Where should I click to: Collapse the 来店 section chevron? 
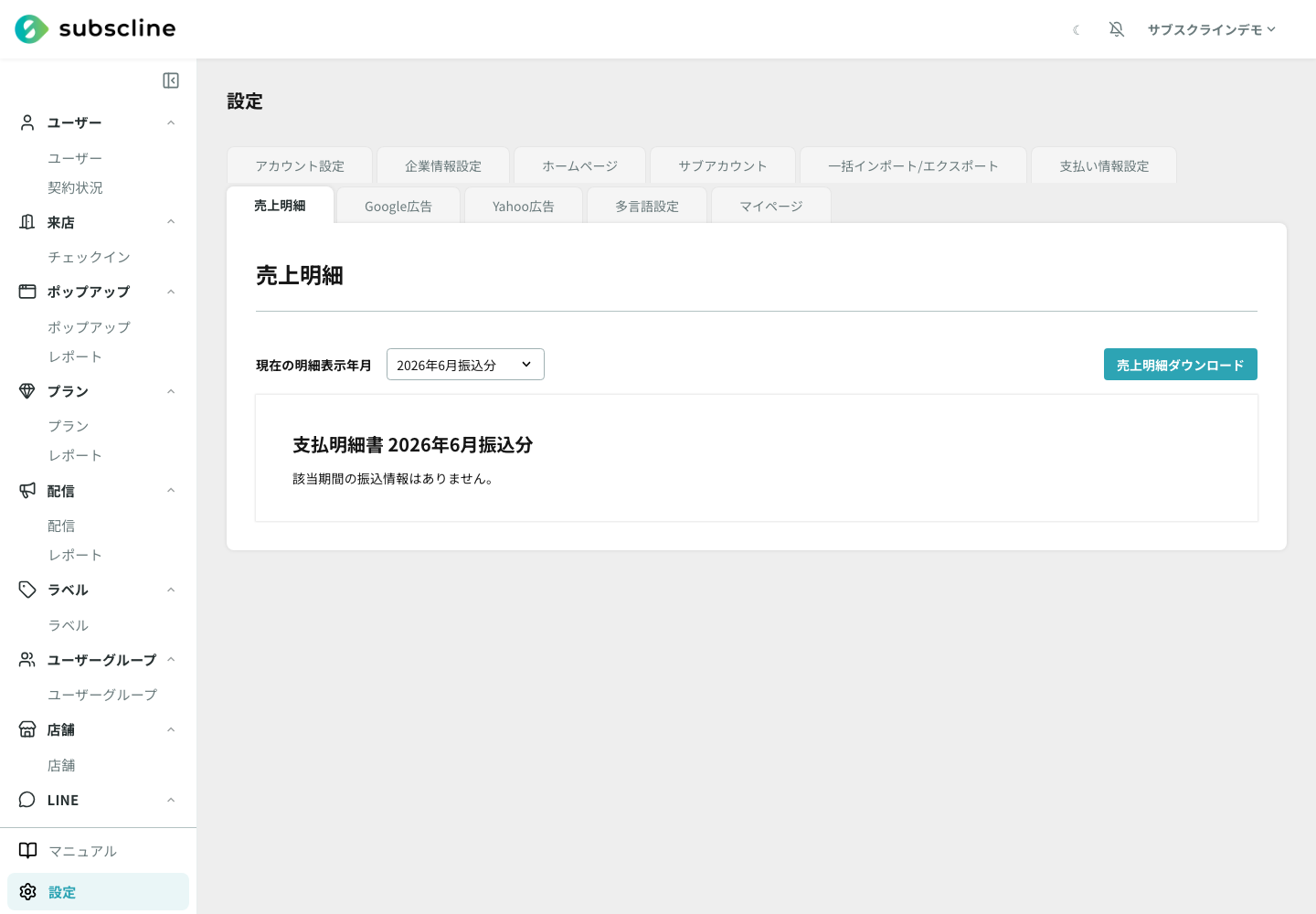pos(171,222)
